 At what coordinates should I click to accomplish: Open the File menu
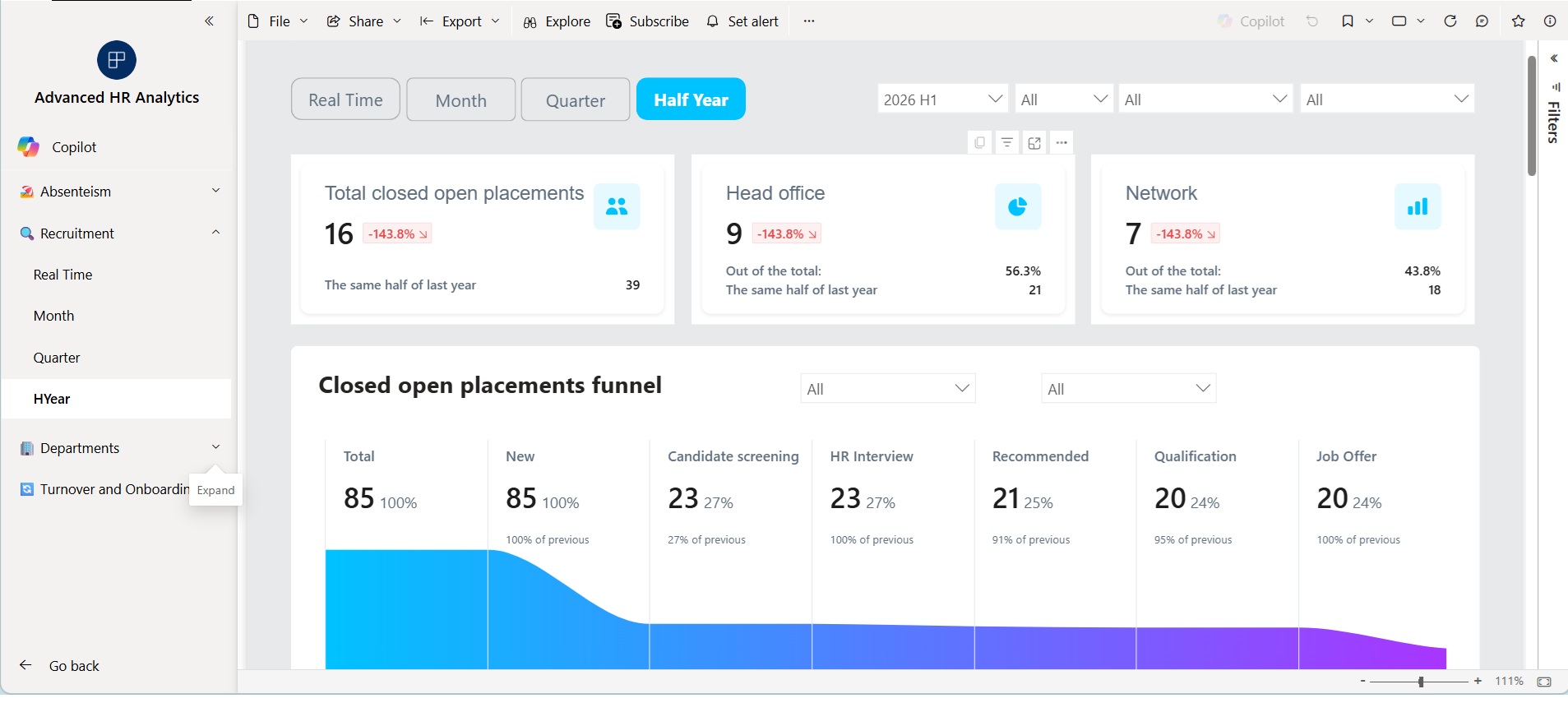tap(278, 21)
